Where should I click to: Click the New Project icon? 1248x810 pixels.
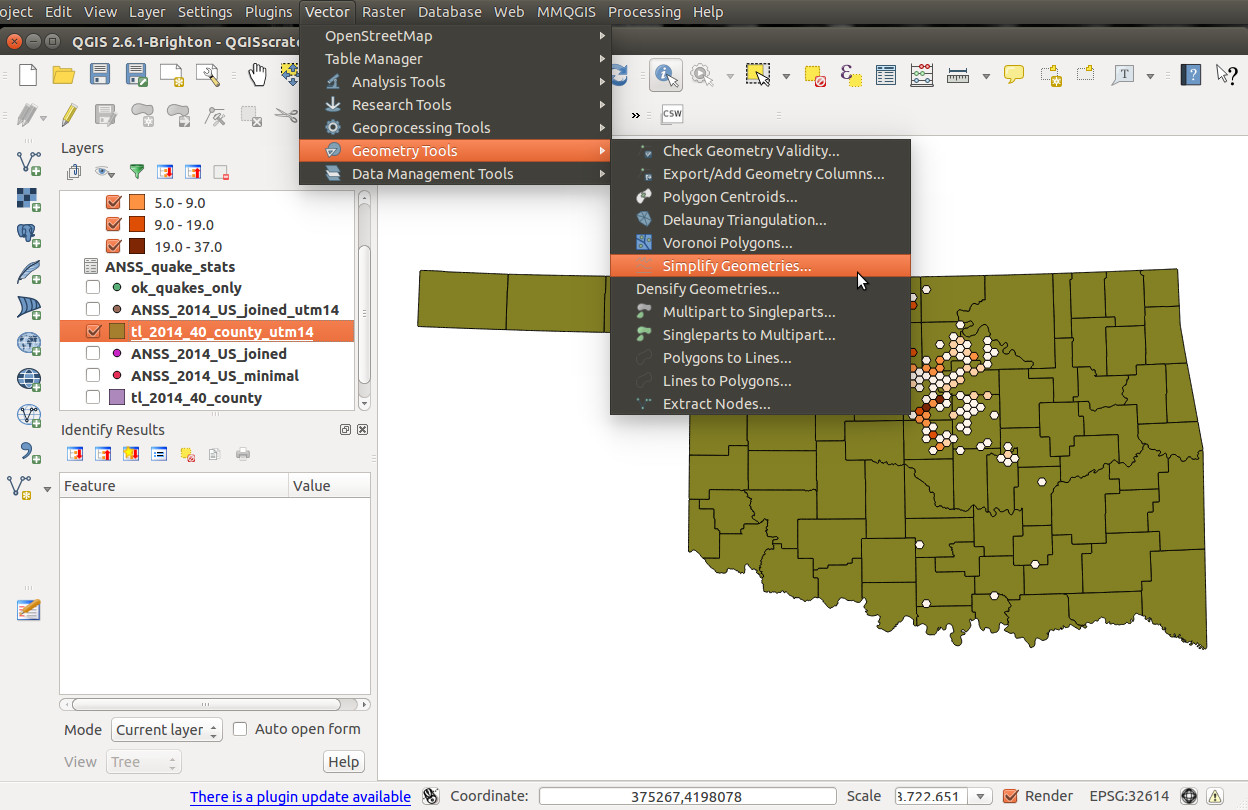point(28,74)
